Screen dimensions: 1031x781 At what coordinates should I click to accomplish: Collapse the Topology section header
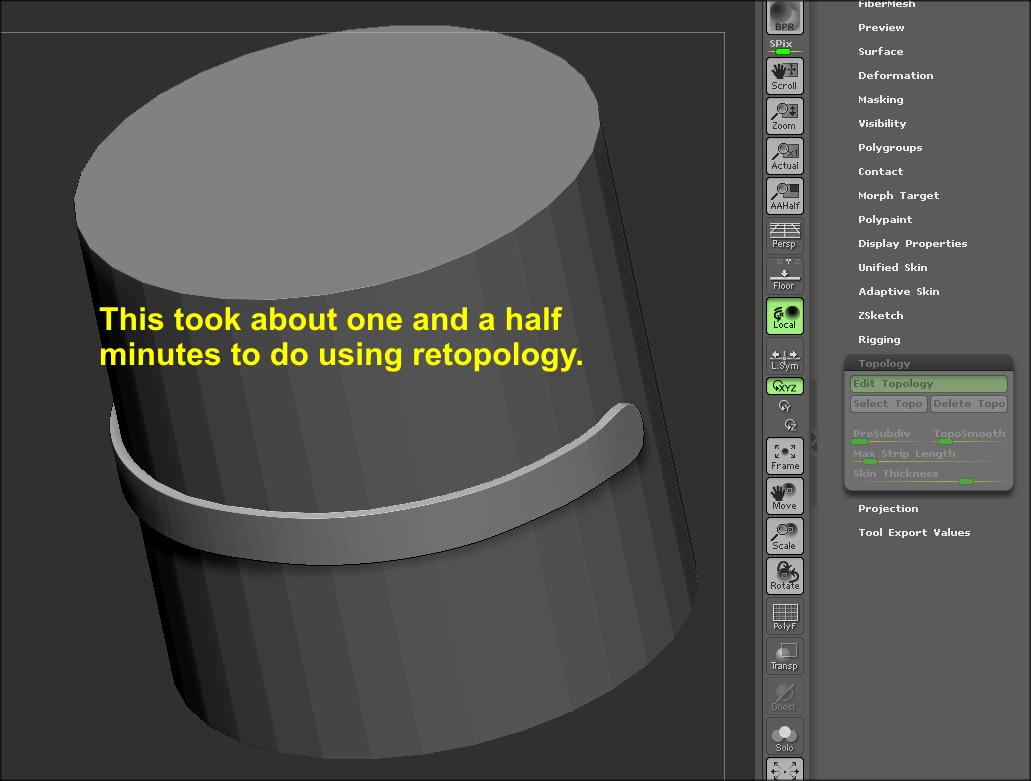tap(928, 364)
